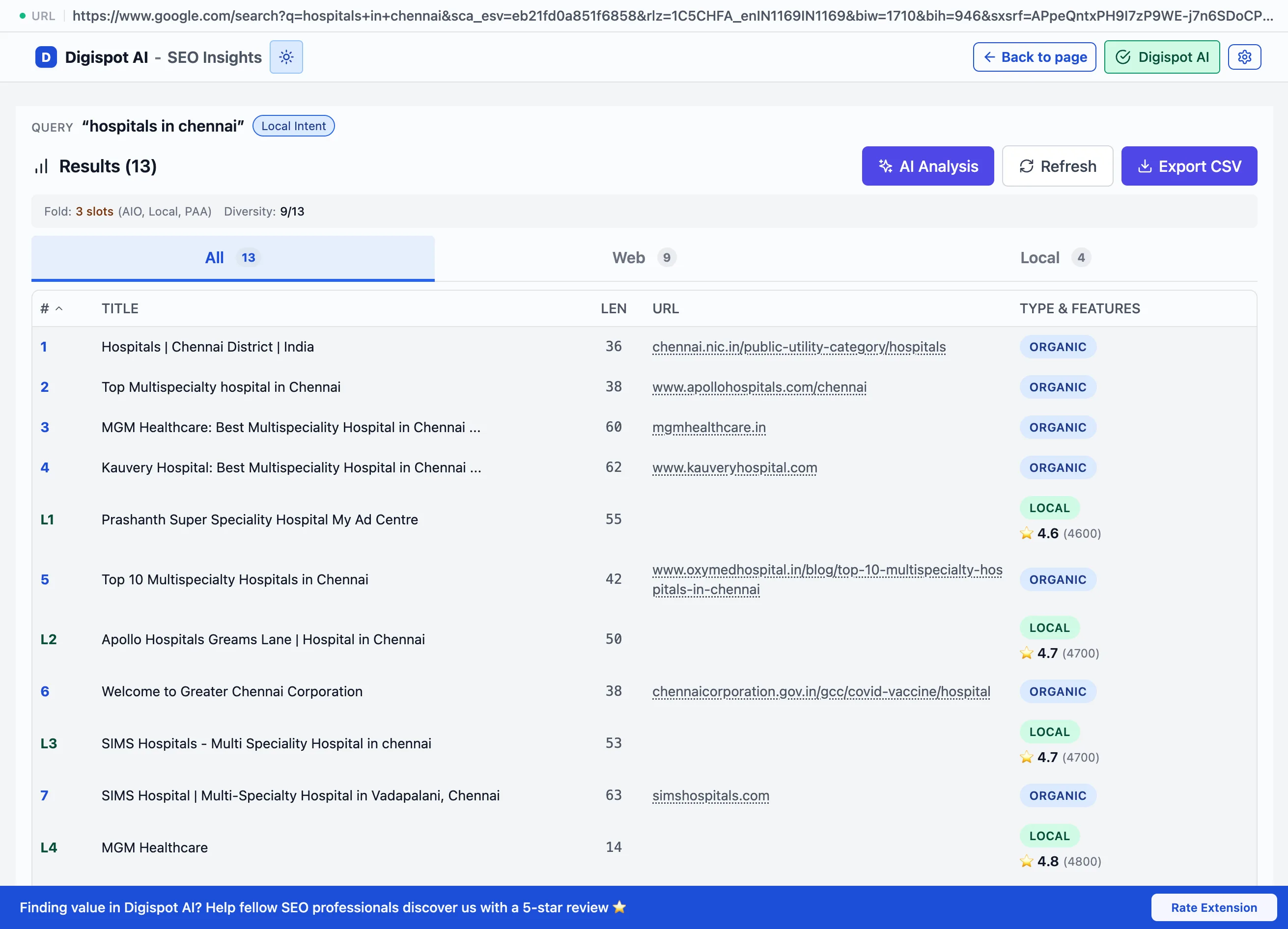Run AI Analysis

(x=927, y=165)
